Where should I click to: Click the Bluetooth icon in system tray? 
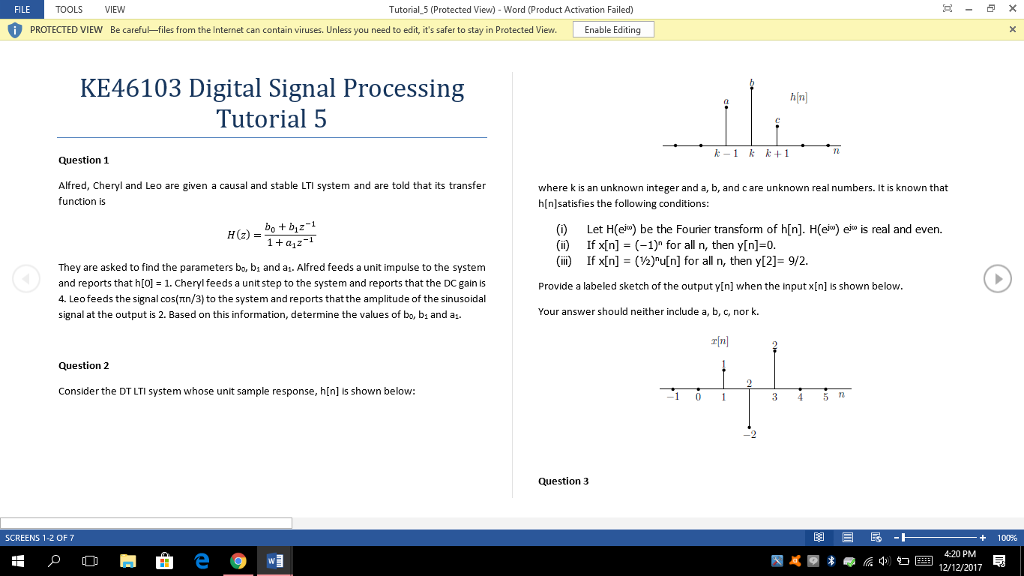coord(831,562)
